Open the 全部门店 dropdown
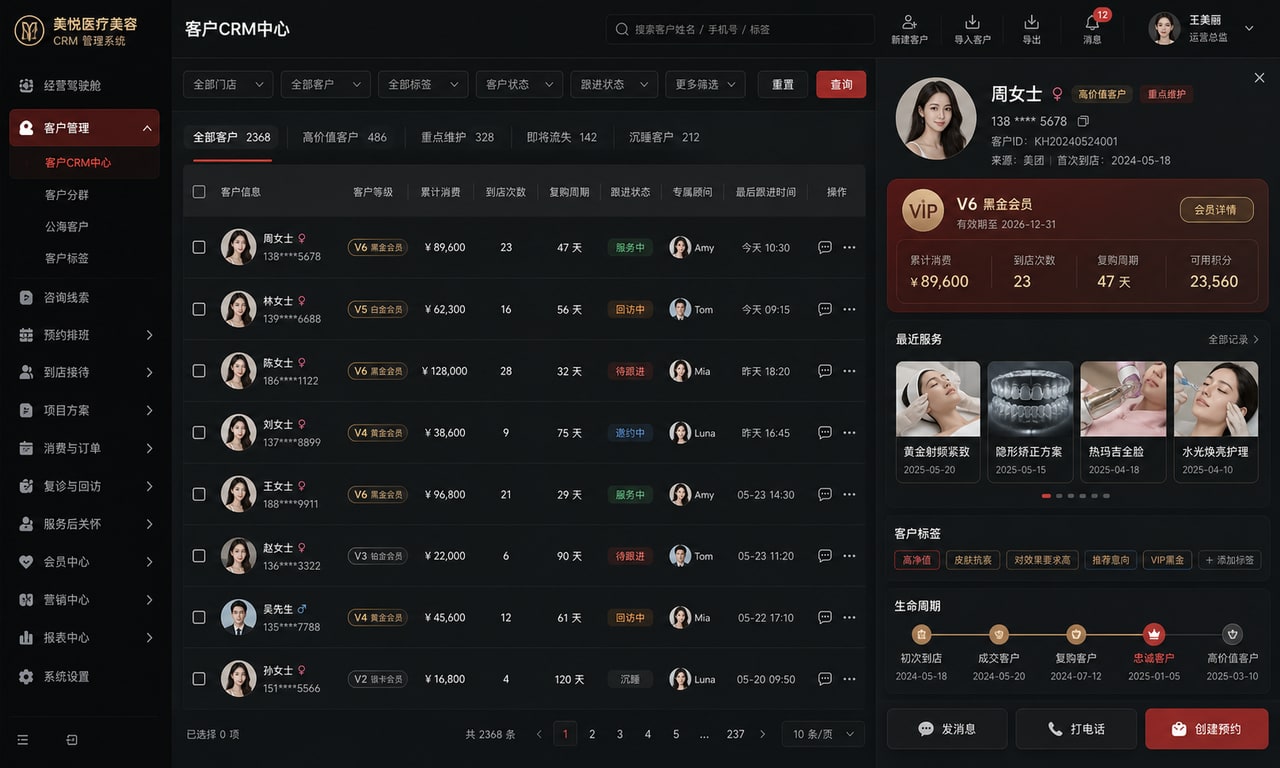The image size is (1280, 768). (228, 85)
